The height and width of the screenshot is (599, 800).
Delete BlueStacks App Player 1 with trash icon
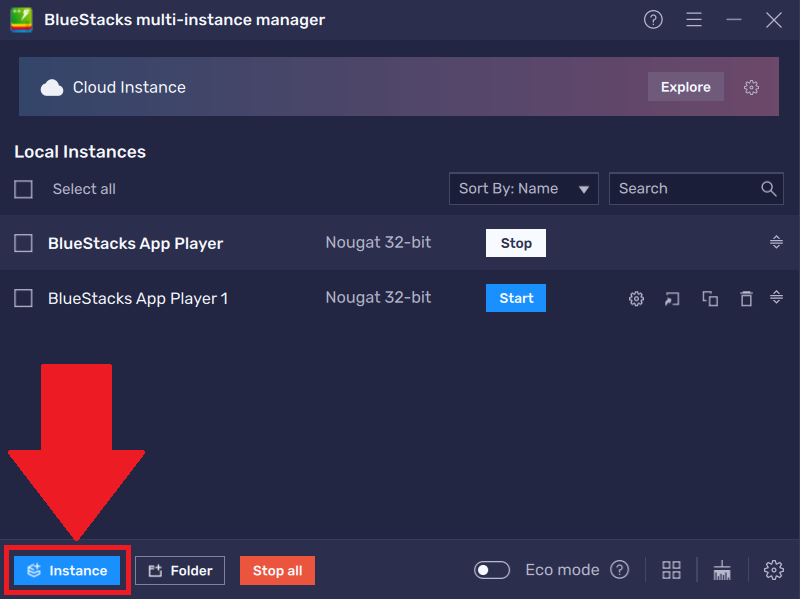[746, 298]
